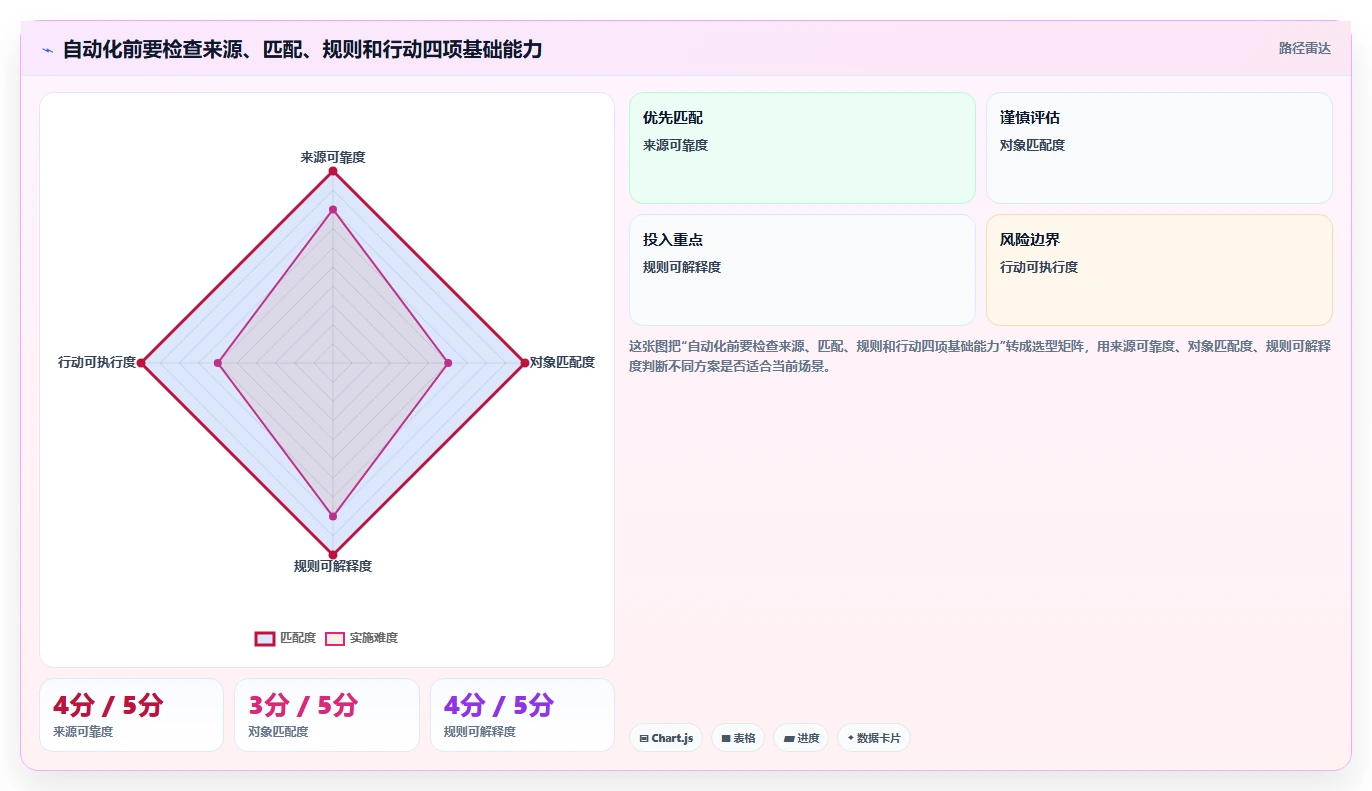Click the inner 实施难度 point on 行动可执行度 axis

pyautogui.click(x=218, y=363)
